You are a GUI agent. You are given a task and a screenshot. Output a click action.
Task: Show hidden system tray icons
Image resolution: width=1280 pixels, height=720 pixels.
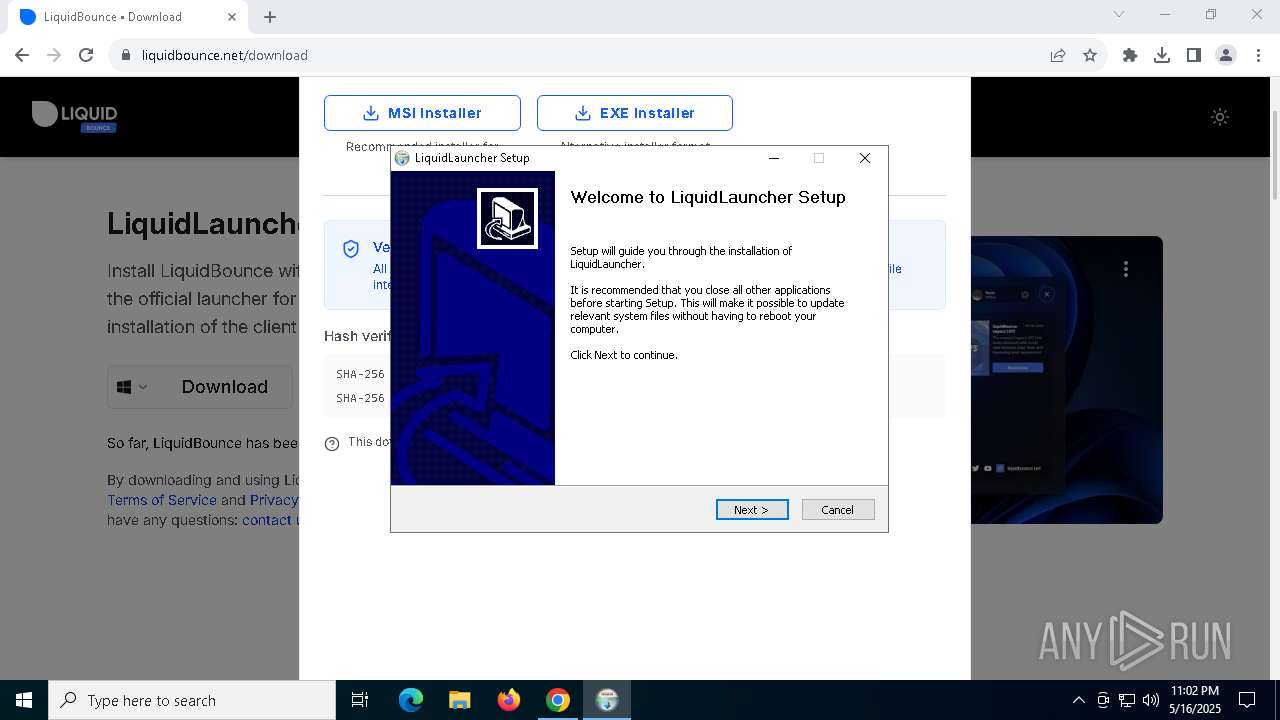click(x=1078, y=700)
